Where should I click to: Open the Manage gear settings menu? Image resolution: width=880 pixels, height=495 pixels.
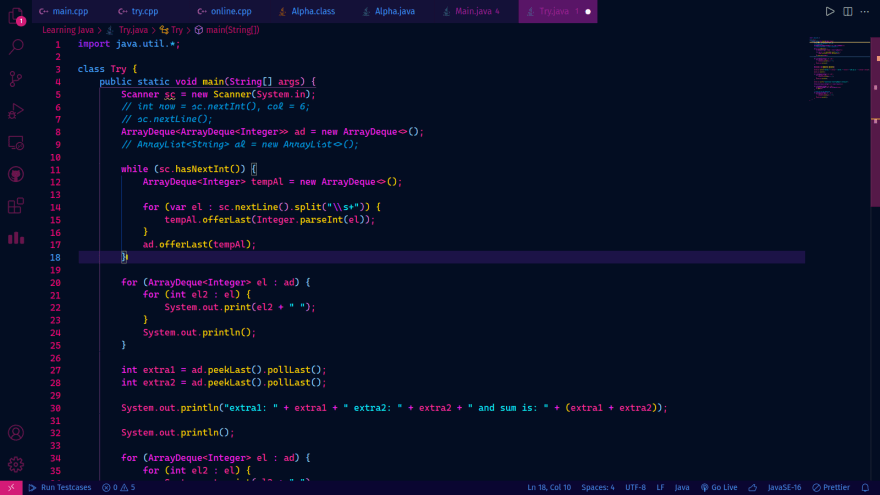coord(16,464)
